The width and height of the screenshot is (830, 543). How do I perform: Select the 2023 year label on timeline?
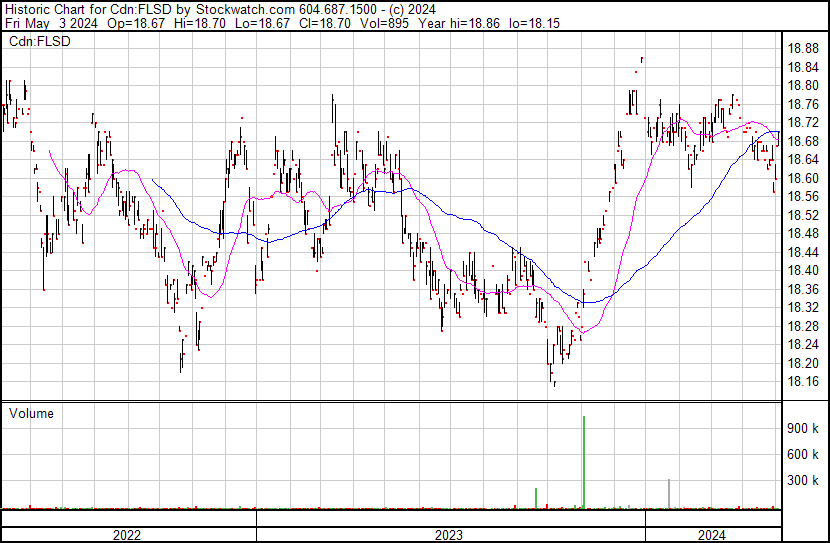[450, 534]
